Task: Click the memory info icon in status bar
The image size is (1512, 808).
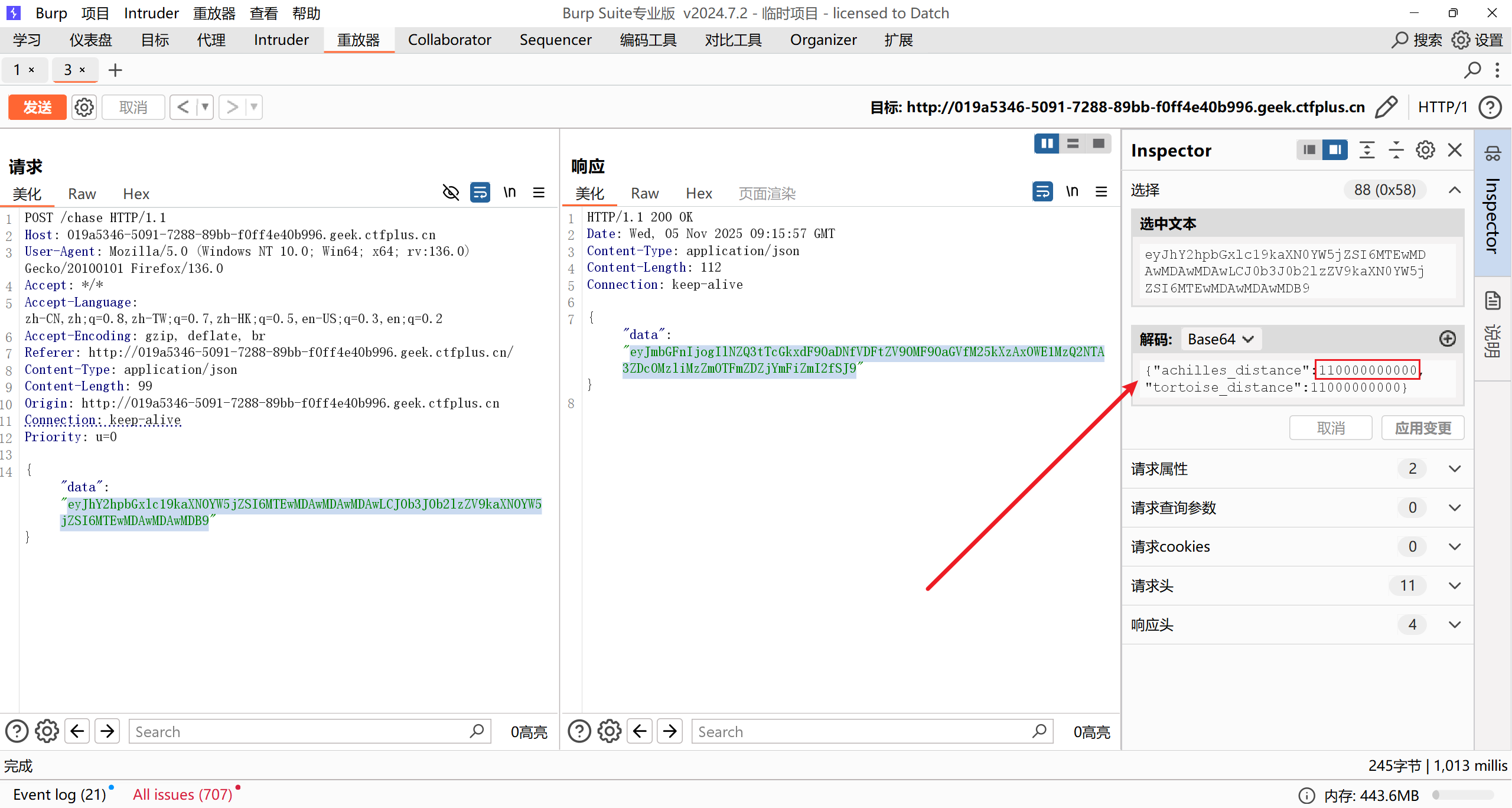Action: pyautogui.click(x=1306, y=795)
